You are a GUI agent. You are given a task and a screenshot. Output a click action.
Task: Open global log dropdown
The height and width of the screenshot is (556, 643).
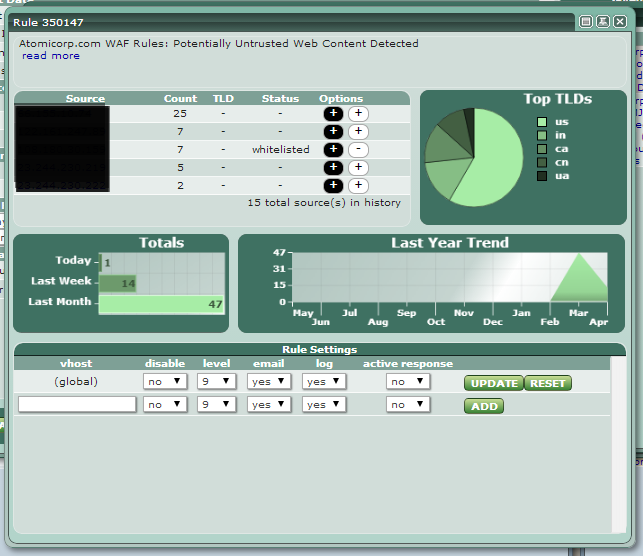click(324, 381)
